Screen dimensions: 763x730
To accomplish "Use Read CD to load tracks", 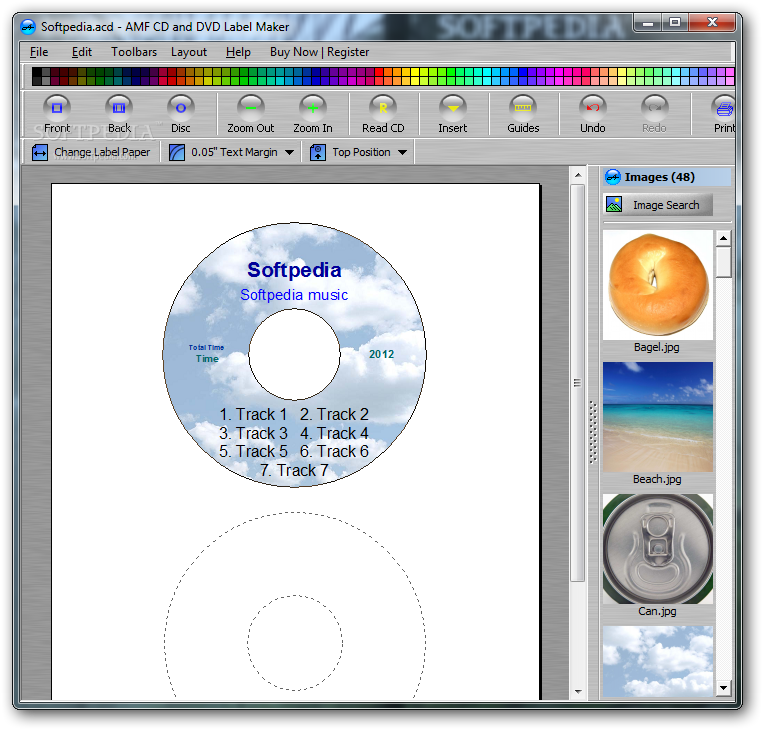I will tap(383, 114).
